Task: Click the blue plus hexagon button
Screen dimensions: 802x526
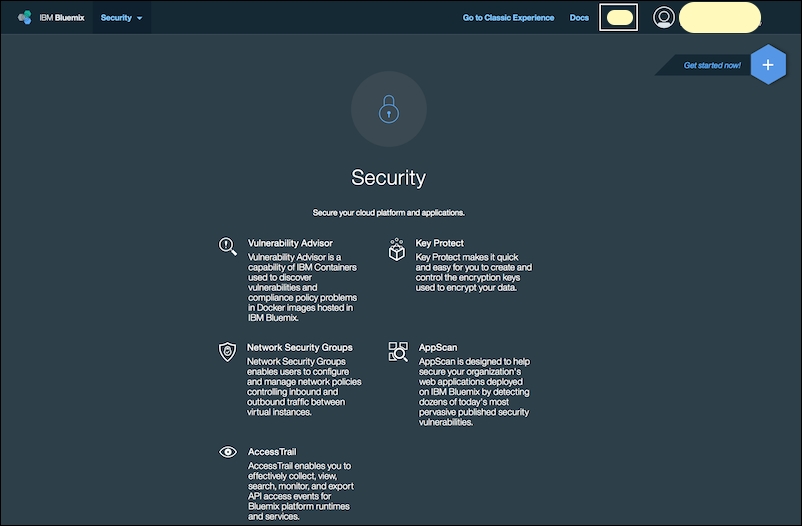Action: point(768,64)
